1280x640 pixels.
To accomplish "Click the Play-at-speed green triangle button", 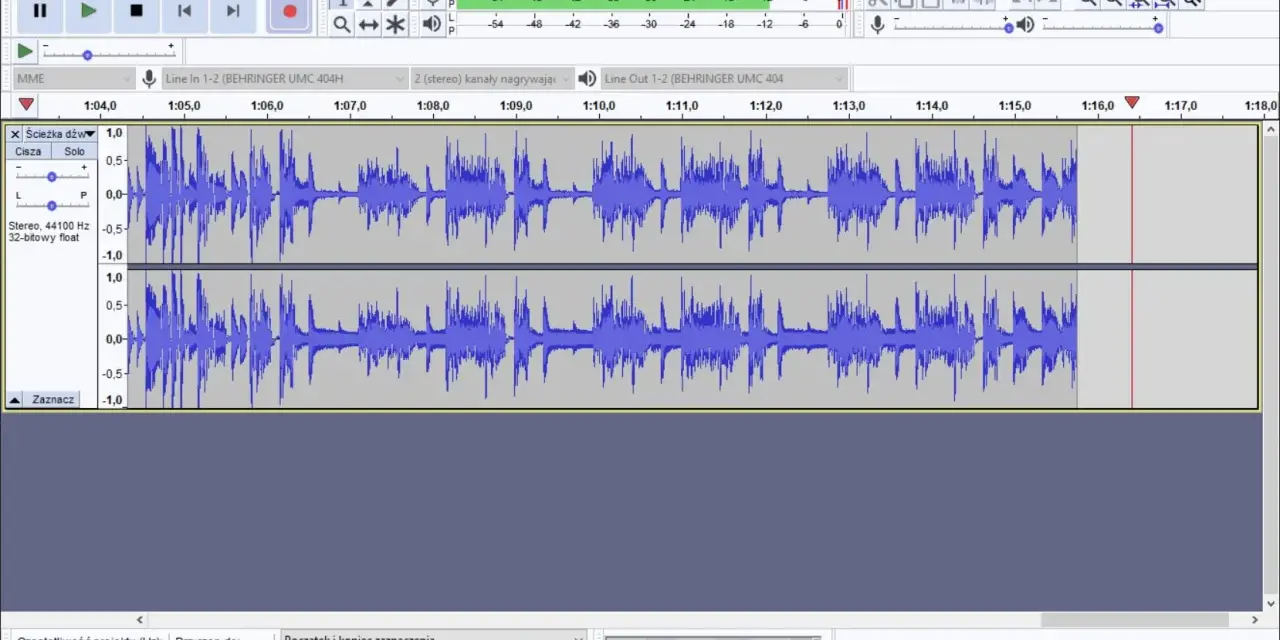I will tap(25, 51).
